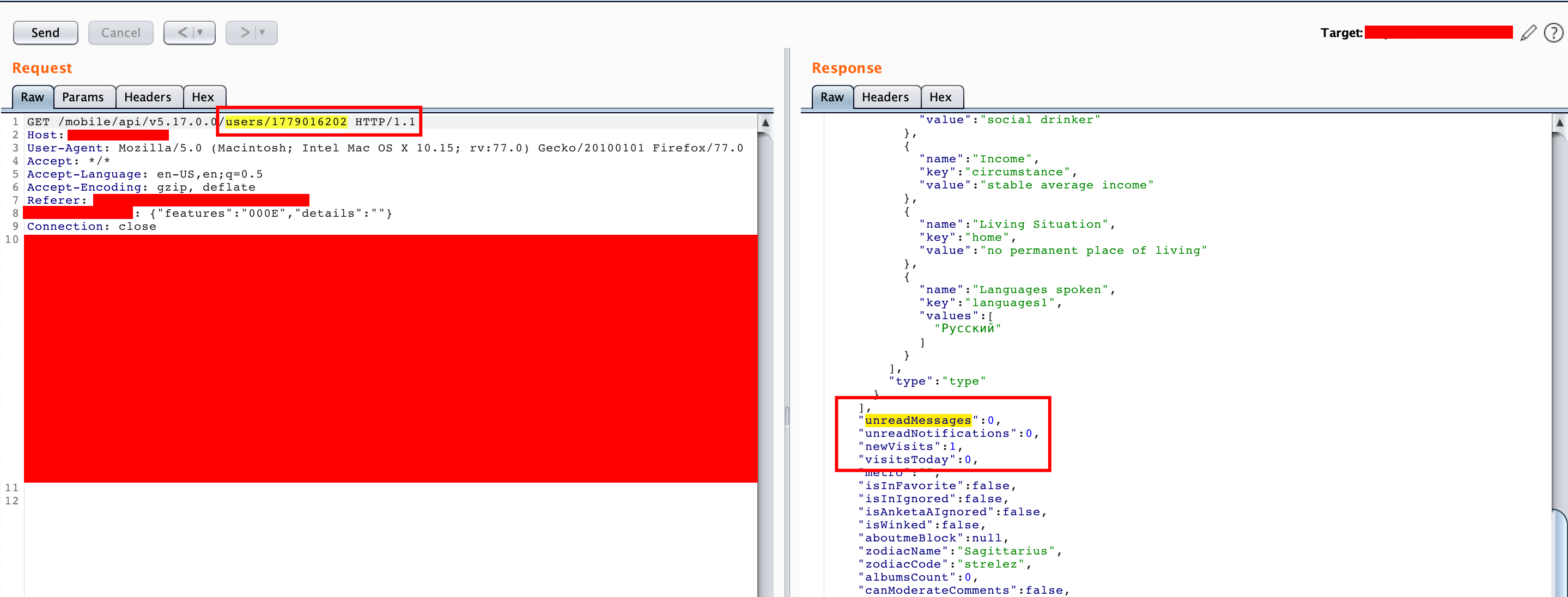This screenshot has height=597, width=1568.
Task: Open the Response Hex tab
Action: pyautogui.click(x=940, y=98)
